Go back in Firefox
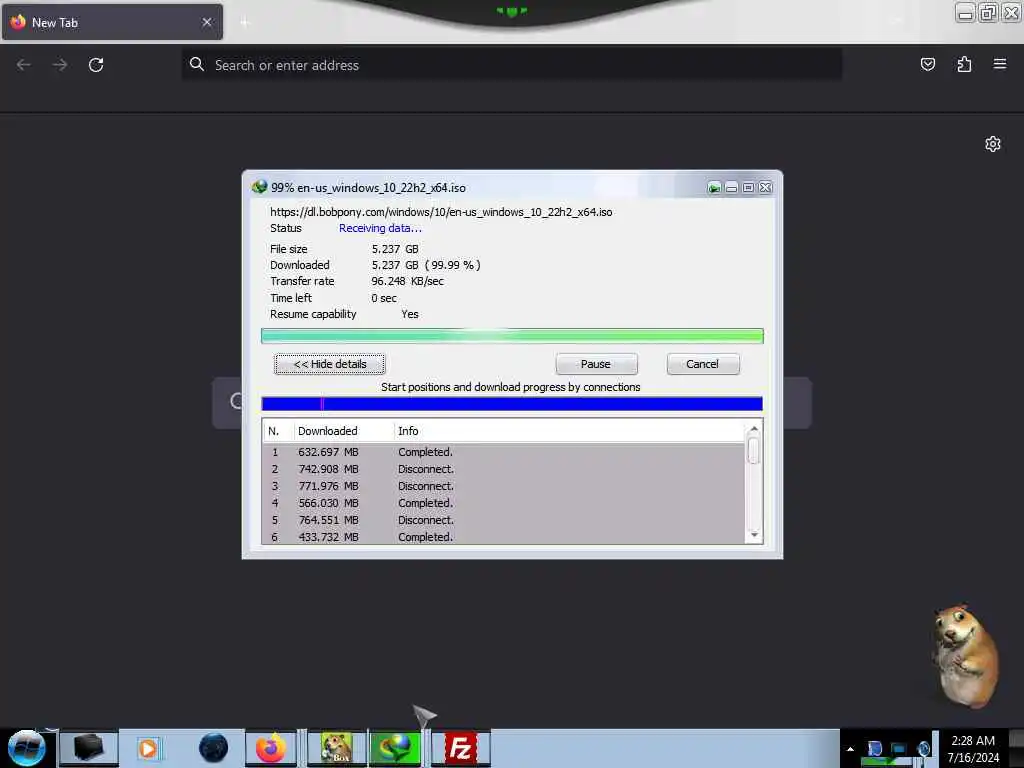The width and height of the screenshot is (1024, 768). pyautogui.click(x=24, y=65)
